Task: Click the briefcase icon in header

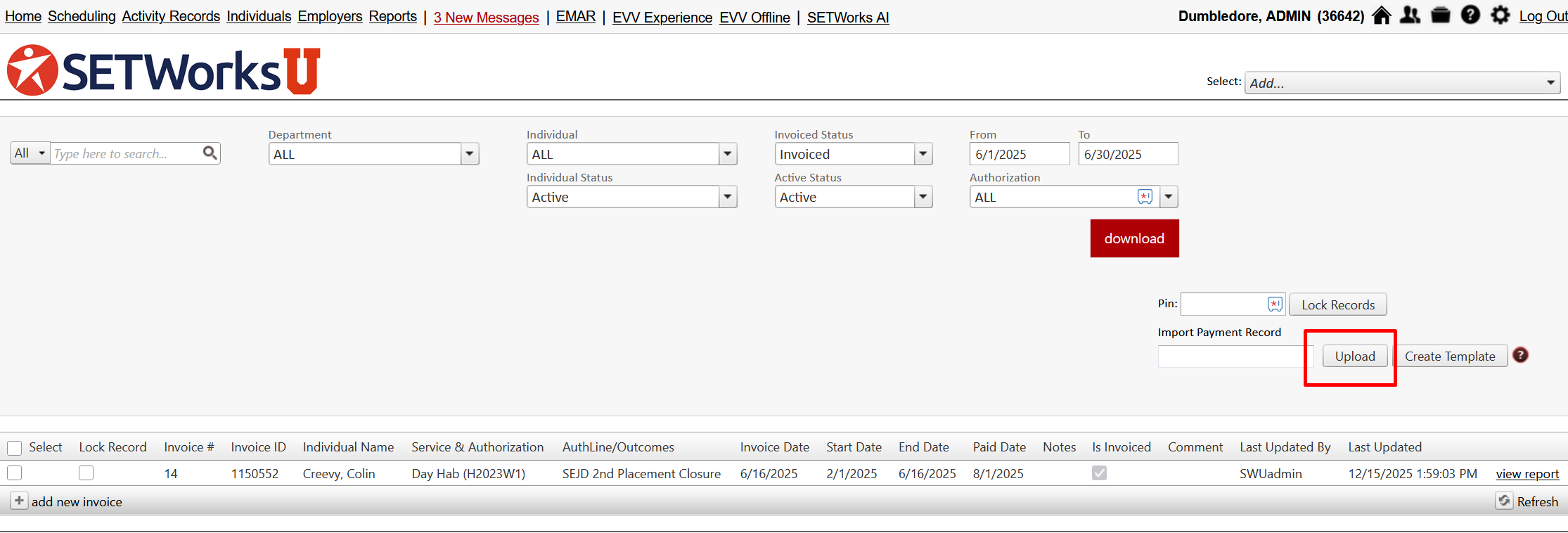Action: (1441, 15)
